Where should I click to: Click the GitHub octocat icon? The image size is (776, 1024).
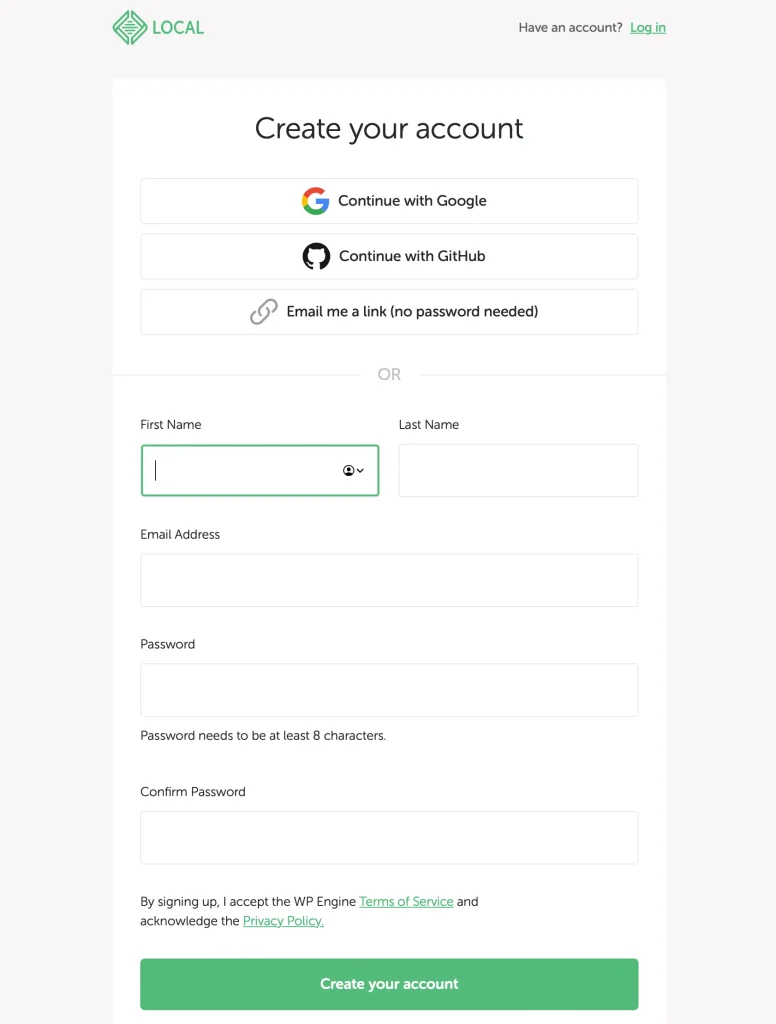pos(316,256)
